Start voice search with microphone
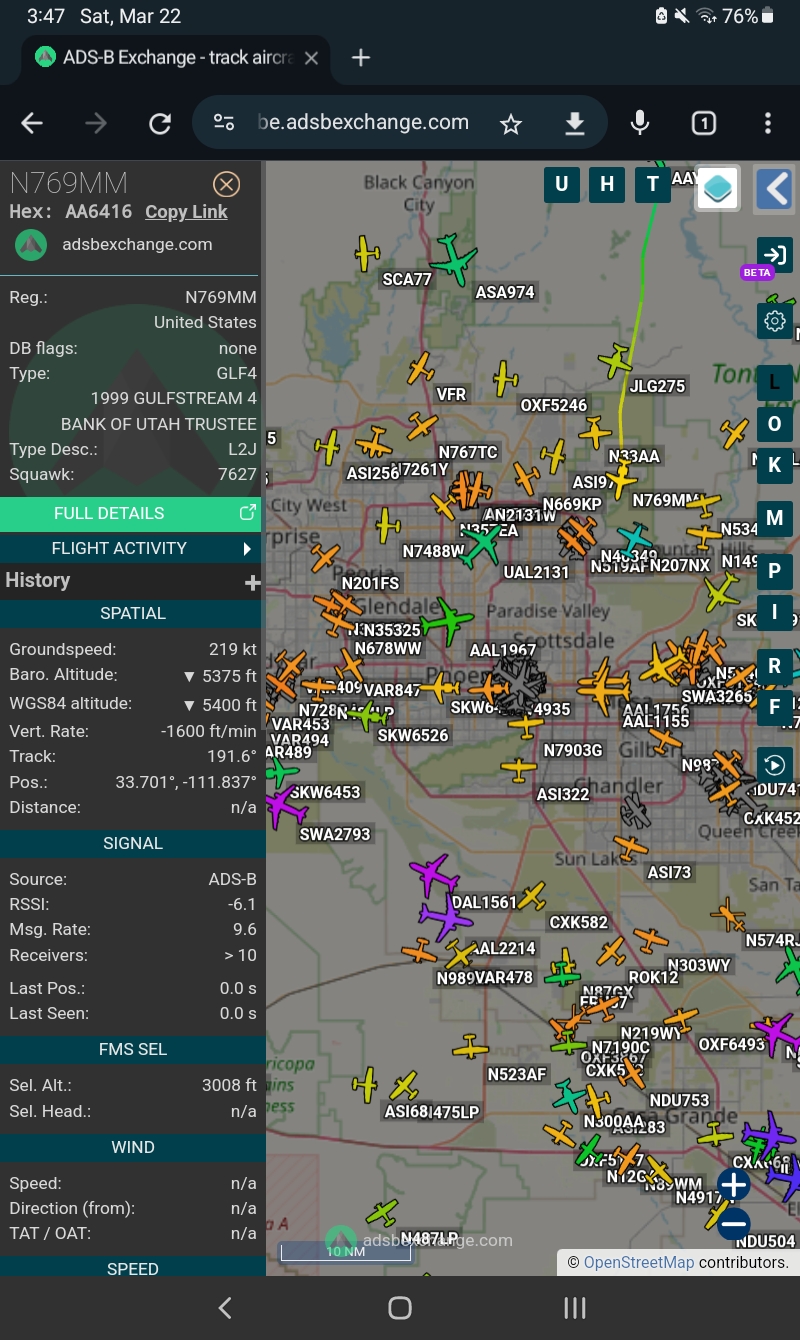The image size is (800, 1340). pyautogui.click(x=640, y=123)
